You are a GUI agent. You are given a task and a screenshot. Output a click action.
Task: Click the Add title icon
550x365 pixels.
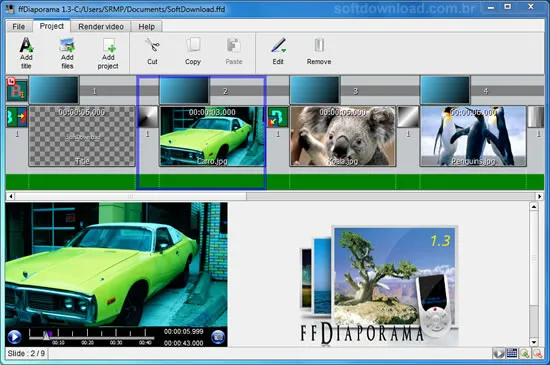pyautogui.click(x=26, y=46)
